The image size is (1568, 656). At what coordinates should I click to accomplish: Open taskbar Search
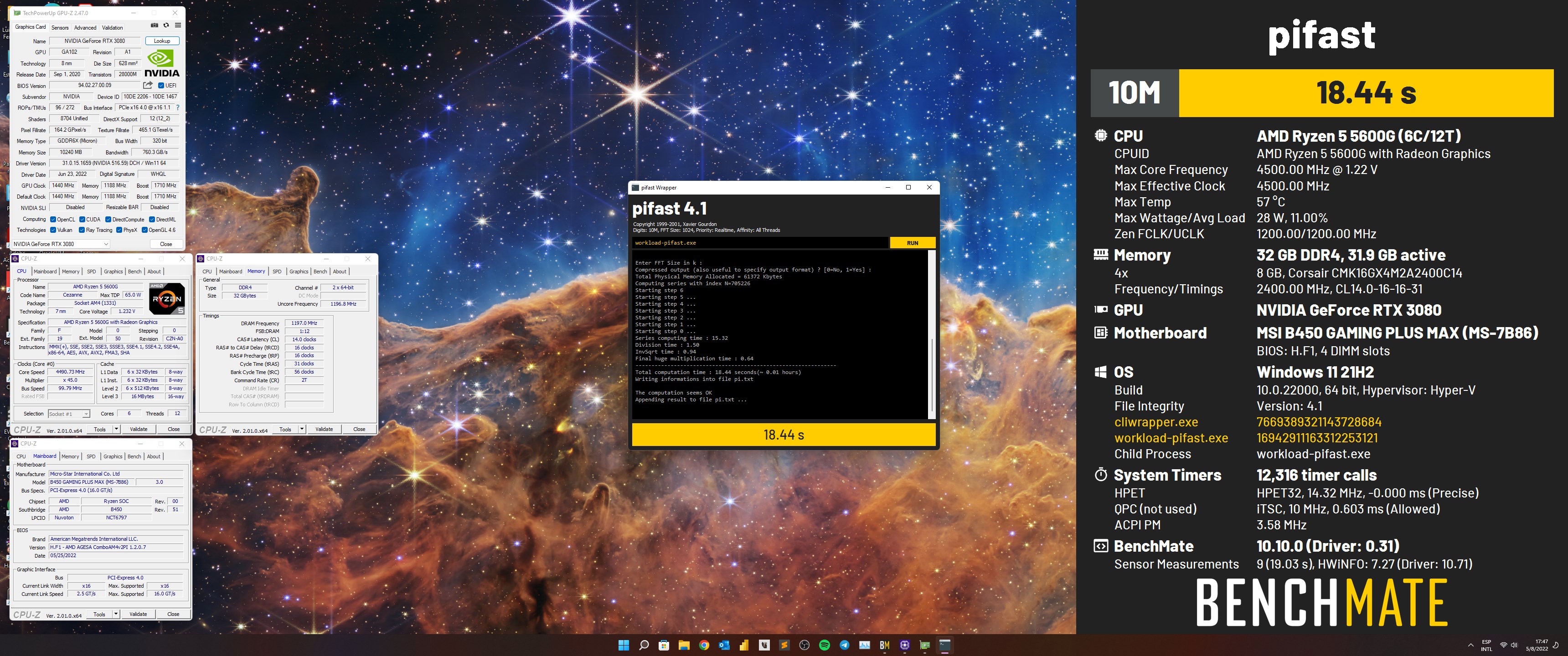[x=644, y=645]
